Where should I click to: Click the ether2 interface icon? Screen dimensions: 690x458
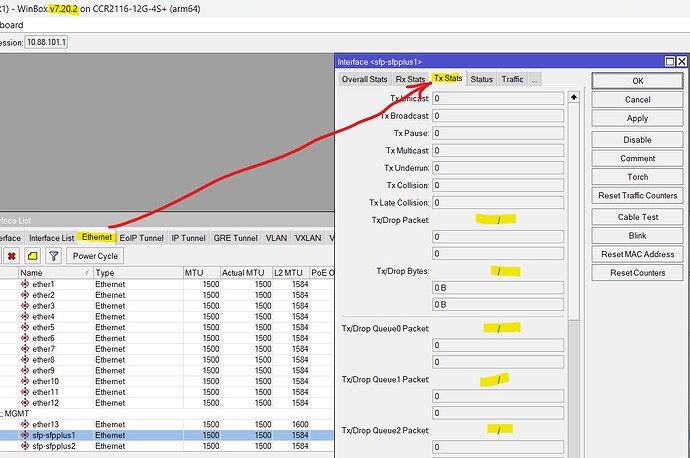(x=25, y=295)
